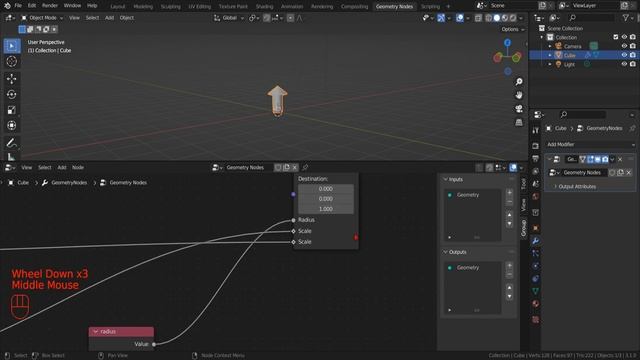Open the Material properties tab icon

pos(536,304)
